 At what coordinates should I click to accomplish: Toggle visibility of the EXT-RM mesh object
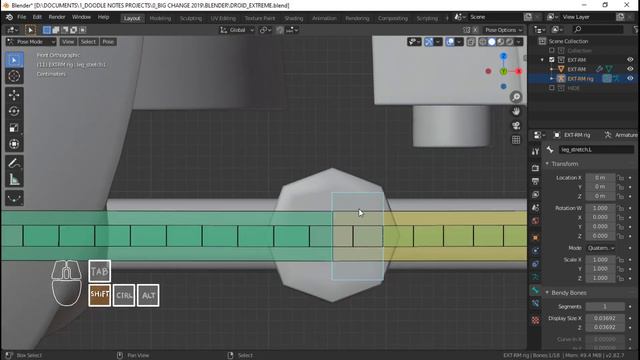[x=630, y=69]
